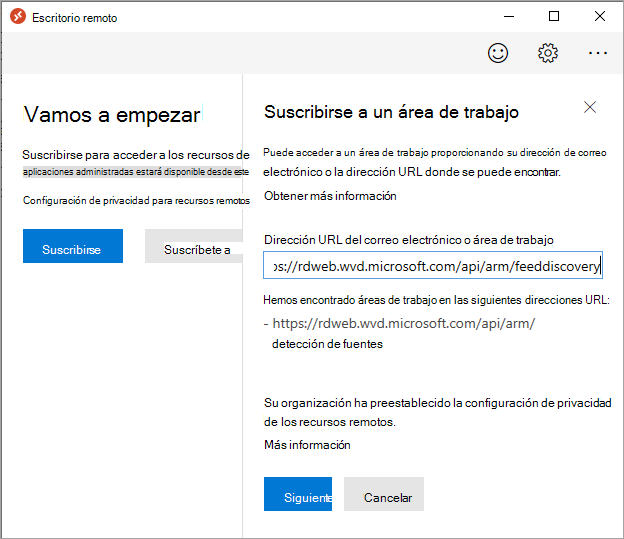Image resolution: width=624 pixels, height=539 pixels.
Task: Minimize the Escritorio remoto window
Action: click(x=509, y=16)
